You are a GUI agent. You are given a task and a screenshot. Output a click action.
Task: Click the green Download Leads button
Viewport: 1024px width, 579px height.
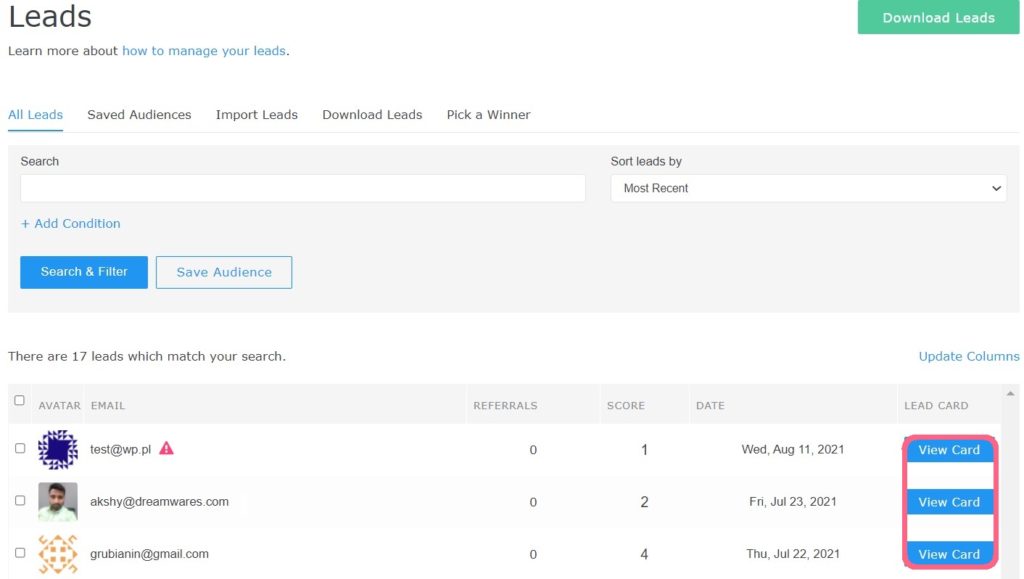point(938,17)
